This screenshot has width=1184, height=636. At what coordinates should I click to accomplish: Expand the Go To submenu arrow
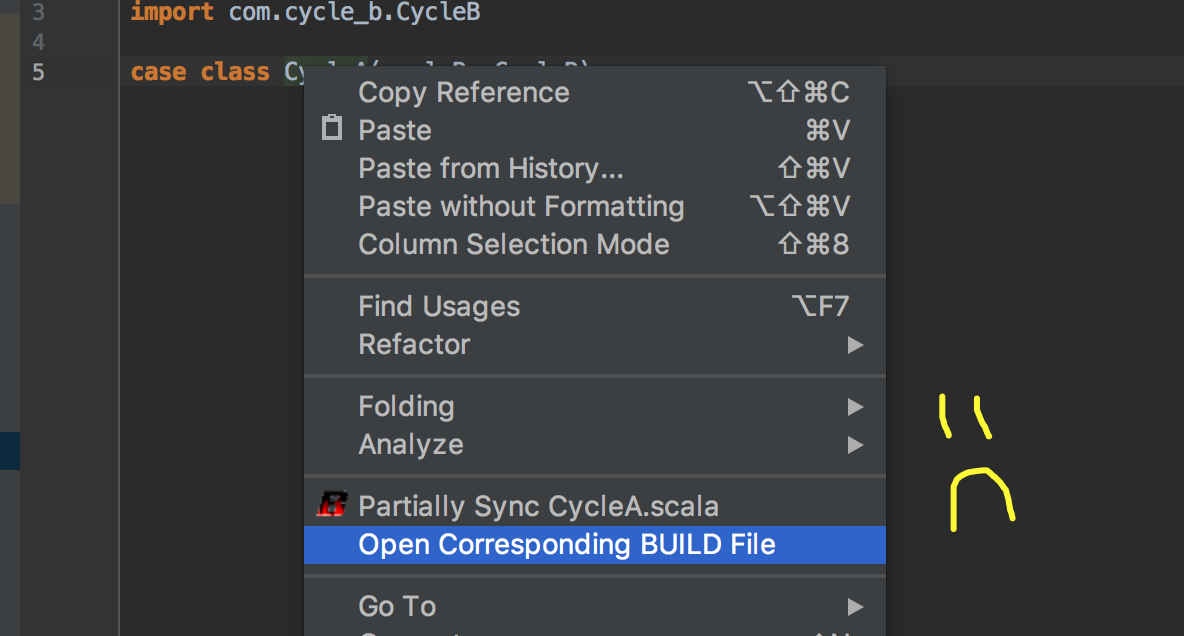pos(855,606)
